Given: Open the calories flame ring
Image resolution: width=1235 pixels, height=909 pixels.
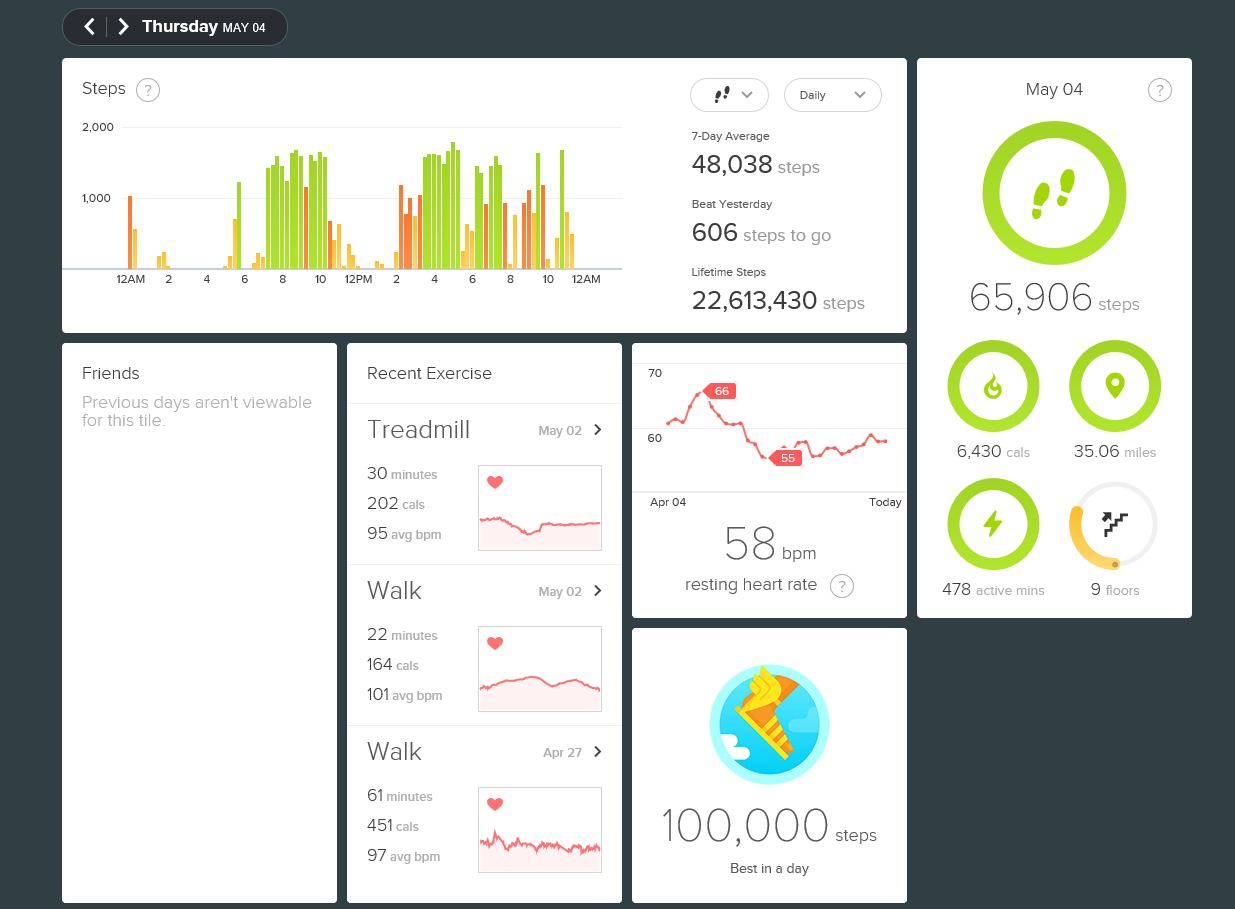Looking at the screenshot, I should [993, 386].
